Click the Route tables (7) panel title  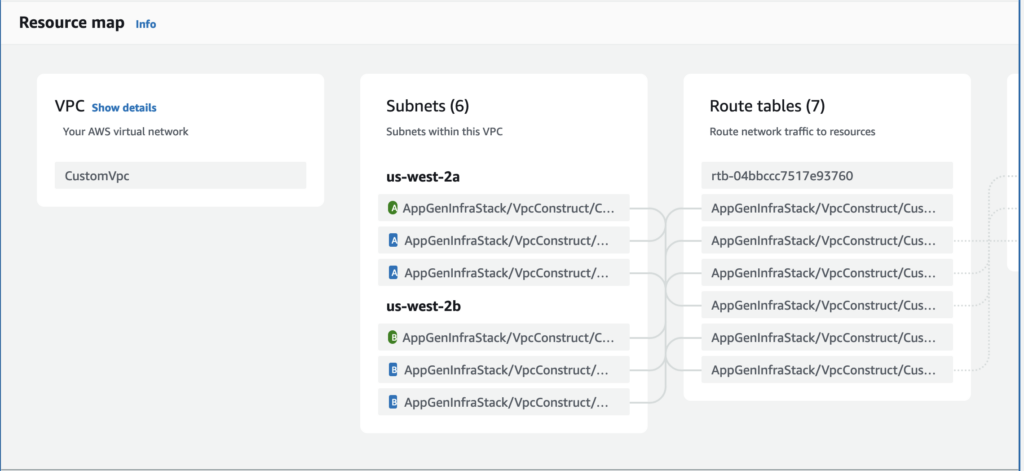click(x=767, y=106)
